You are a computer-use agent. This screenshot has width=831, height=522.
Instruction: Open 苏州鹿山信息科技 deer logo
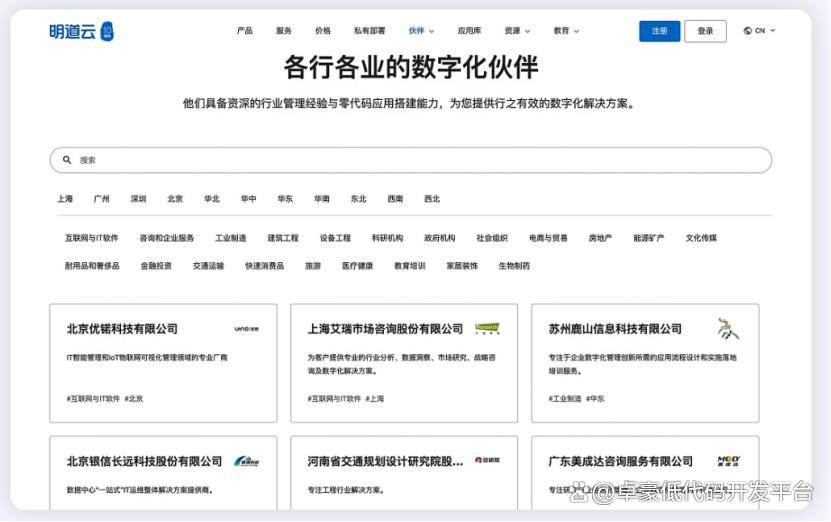tap(728, 329)
